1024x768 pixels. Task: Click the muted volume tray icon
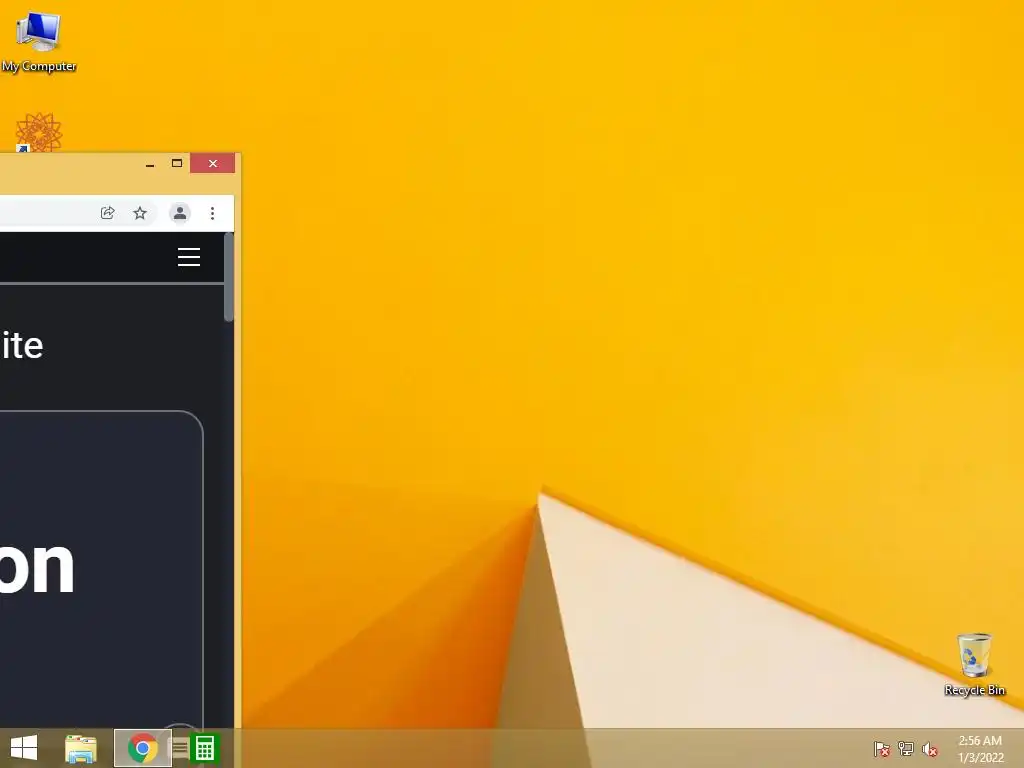(x=930, y=749)
